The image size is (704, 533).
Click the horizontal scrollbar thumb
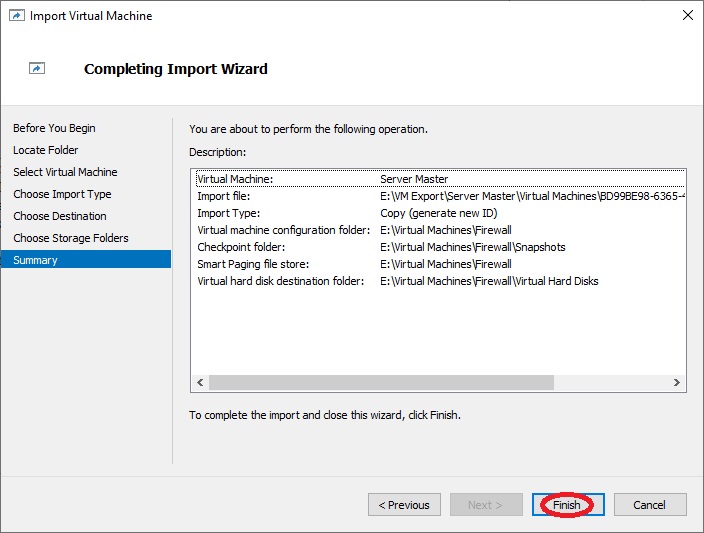tap(381, 382)
